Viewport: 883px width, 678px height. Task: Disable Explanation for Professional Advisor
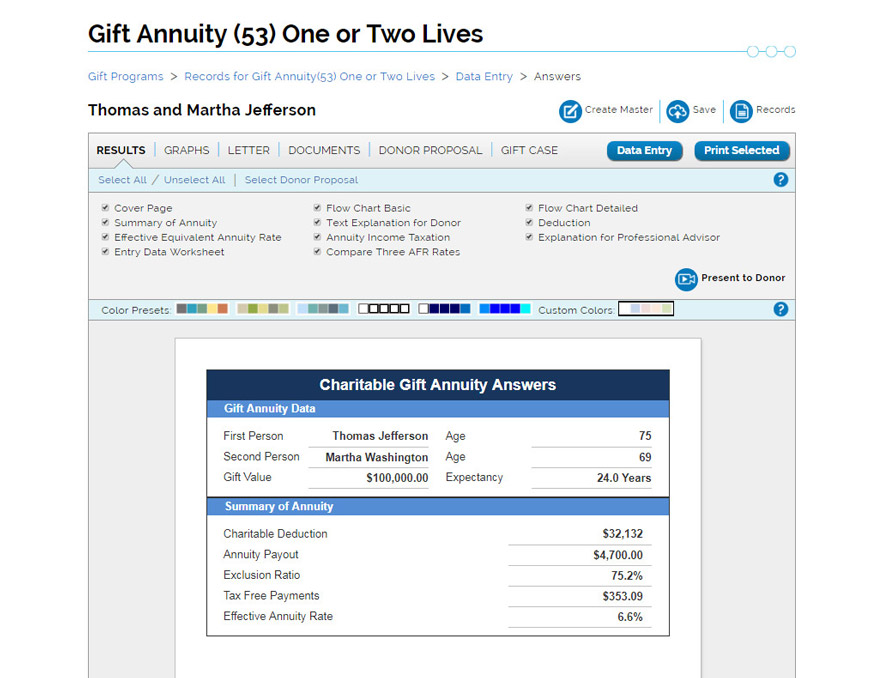(529, 237)
